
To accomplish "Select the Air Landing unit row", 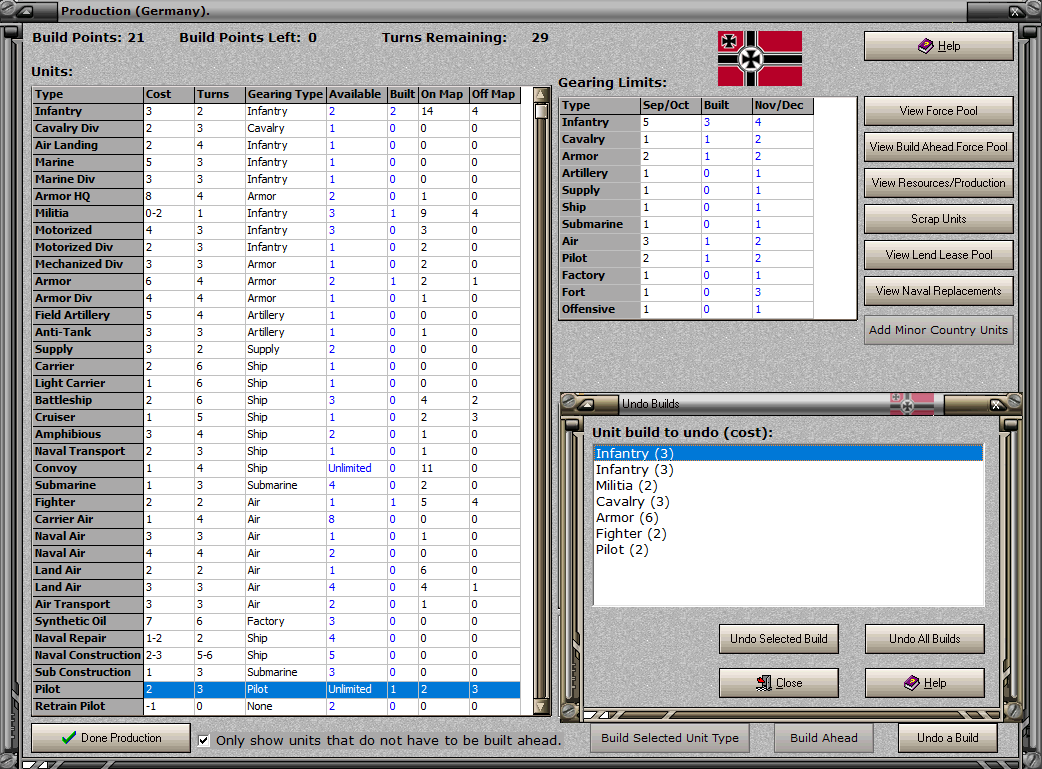I will tap(276, 145).
